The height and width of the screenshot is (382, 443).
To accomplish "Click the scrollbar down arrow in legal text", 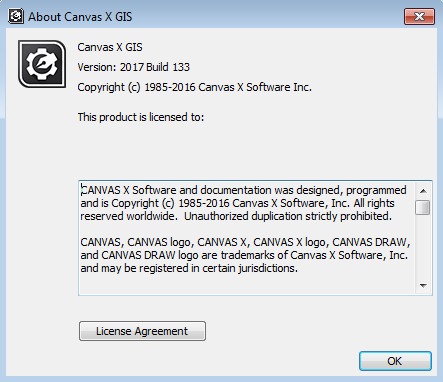I will click(423, 286).
